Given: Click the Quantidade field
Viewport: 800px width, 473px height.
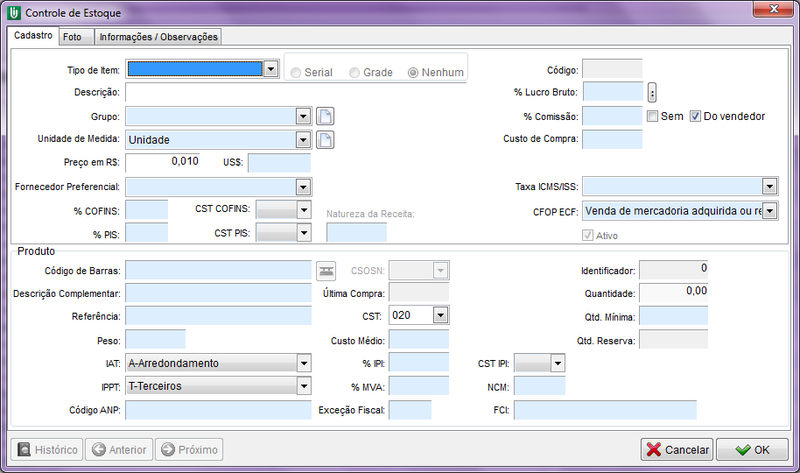Looking at the screenshot, I should click(673, 293).
